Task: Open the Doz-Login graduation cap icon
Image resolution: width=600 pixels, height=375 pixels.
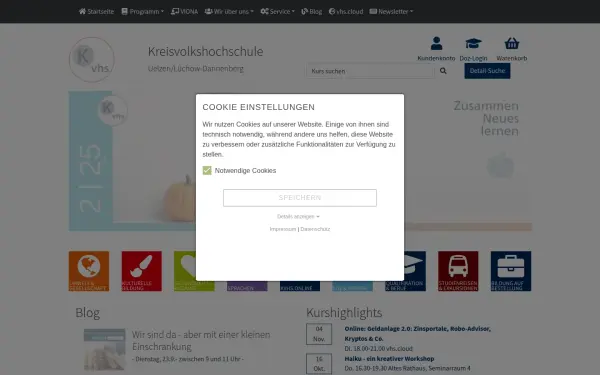Action: tap(473, 44)
